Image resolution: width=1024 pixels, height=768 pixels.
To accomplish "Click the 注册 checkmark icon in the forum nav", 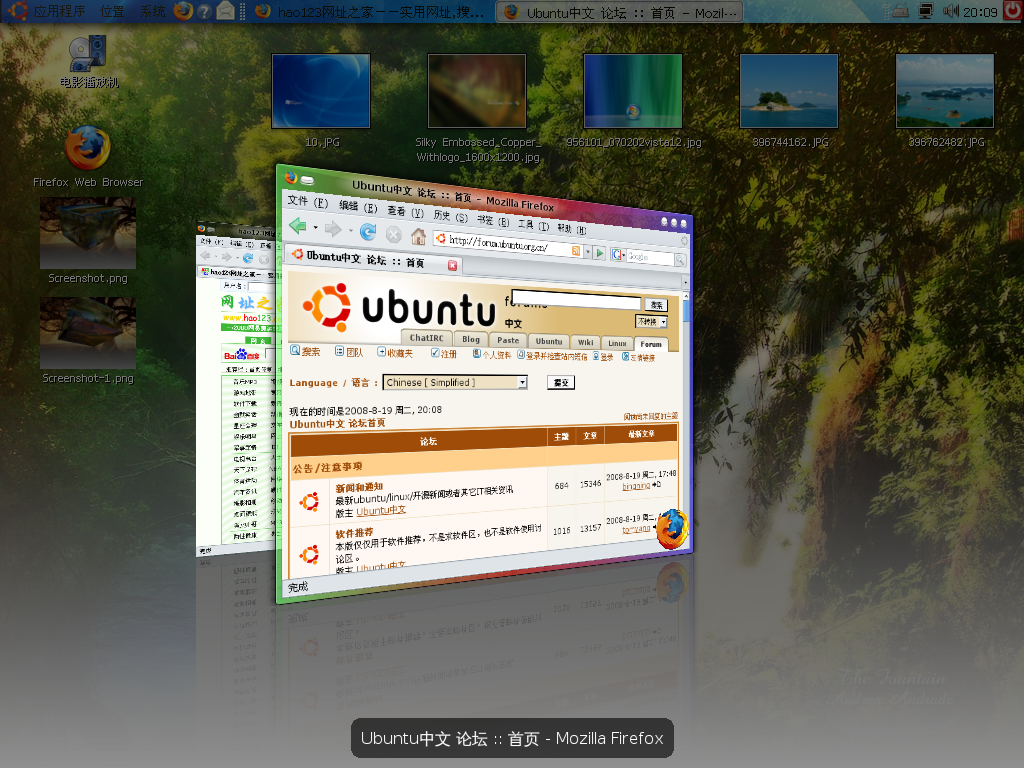I will [435, 353].
